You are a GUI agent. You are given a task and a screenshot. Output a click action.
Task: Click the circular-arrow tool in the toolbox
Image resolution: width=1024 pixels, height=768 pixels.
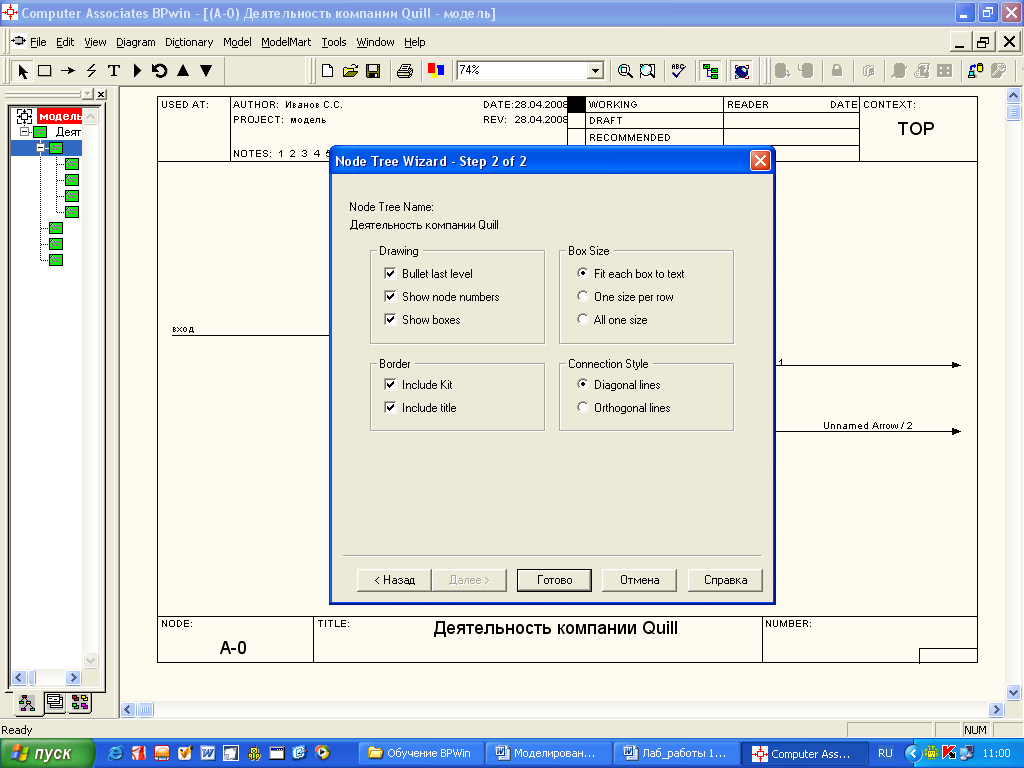159,71
